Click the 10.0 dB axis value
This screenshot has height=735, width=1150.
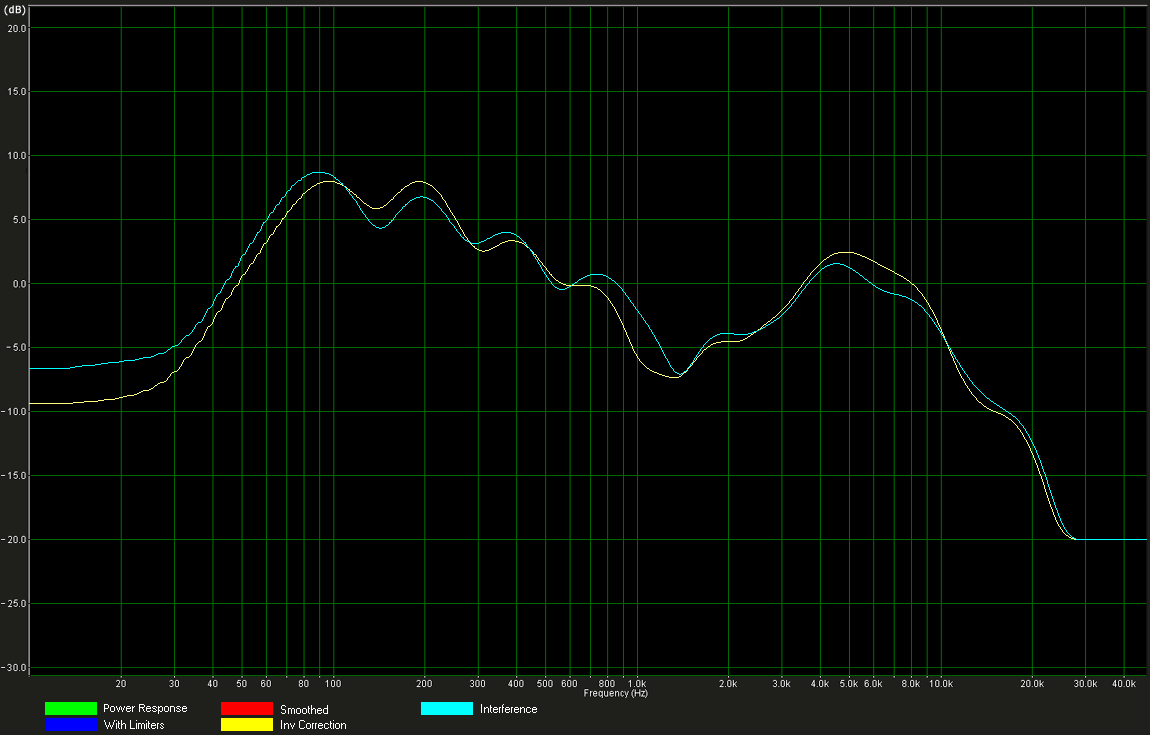click(x=17, y=156)
